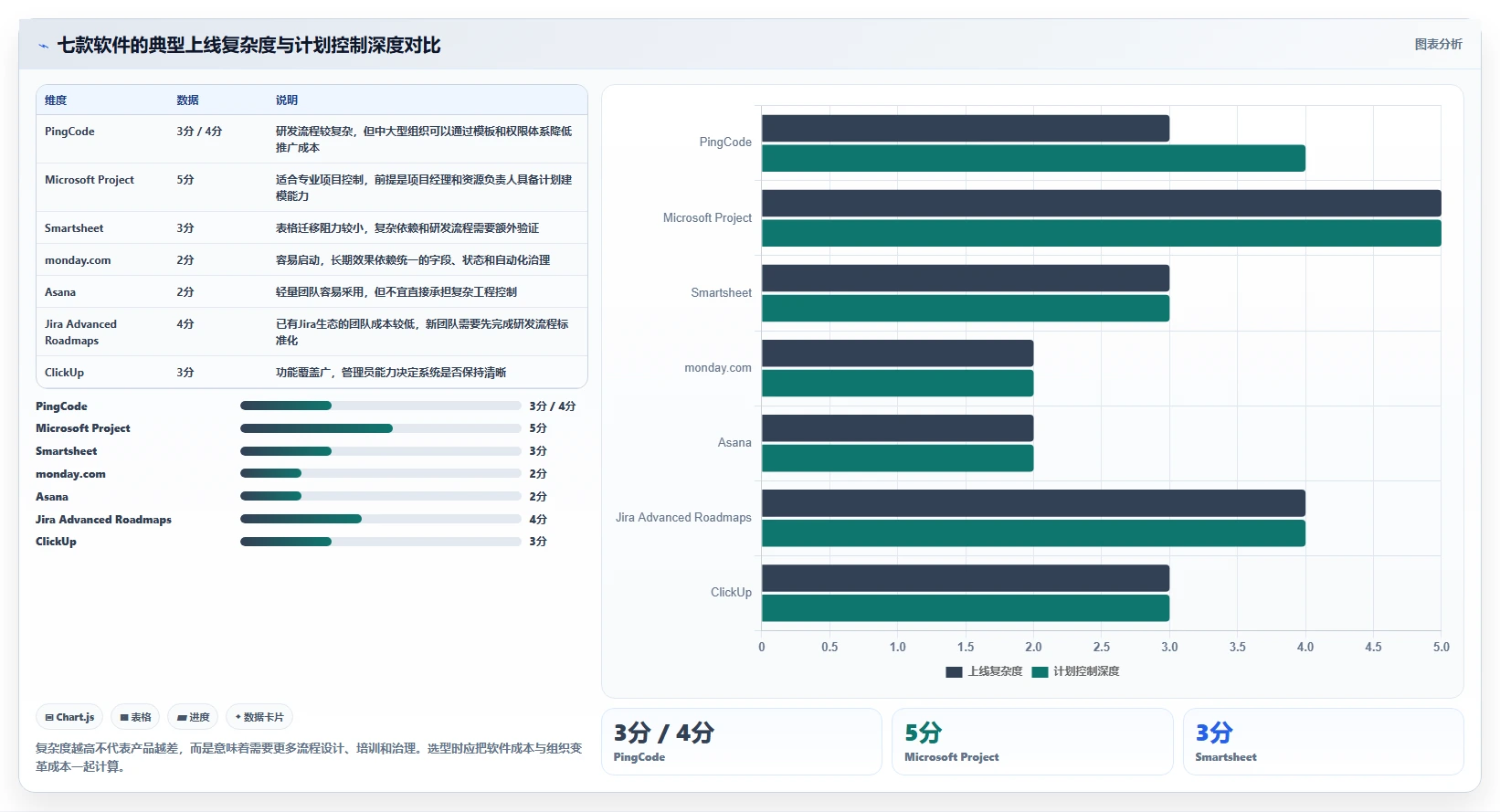The image size is (1500, 812).
Task: Click the Microsoft Project progress bar
Action: pos(380,428)
